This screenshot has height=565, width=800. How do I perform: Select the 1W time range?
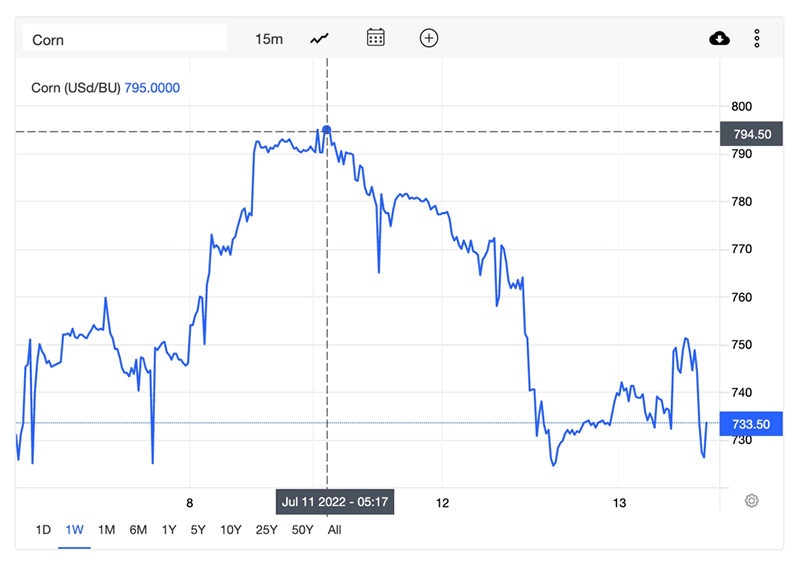pos(74,530)
